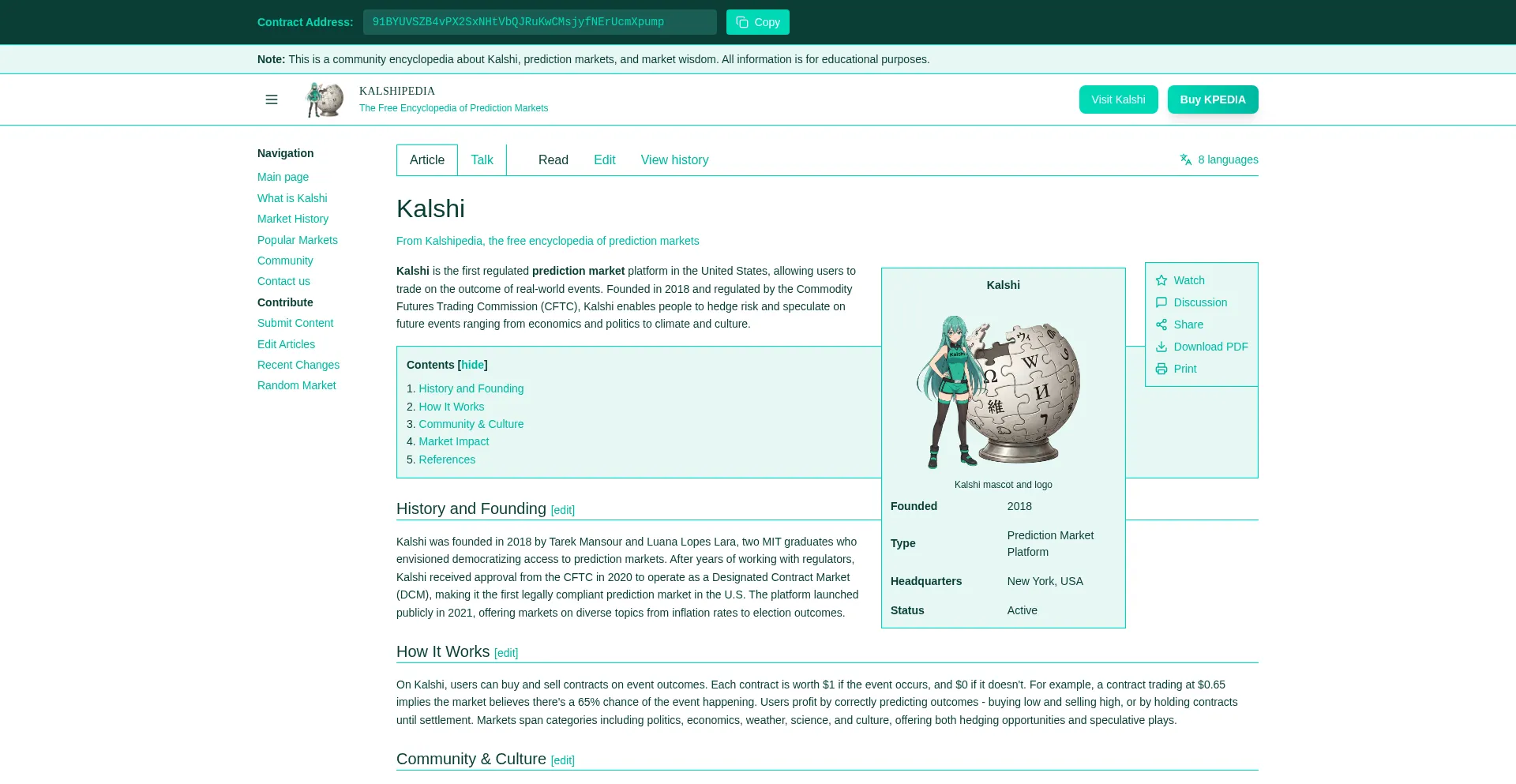Viewport: 1516px width, 784px height.
Task: Open the 8 languages translate selector
Action: pyautogui.click(x=1219, y=159)
